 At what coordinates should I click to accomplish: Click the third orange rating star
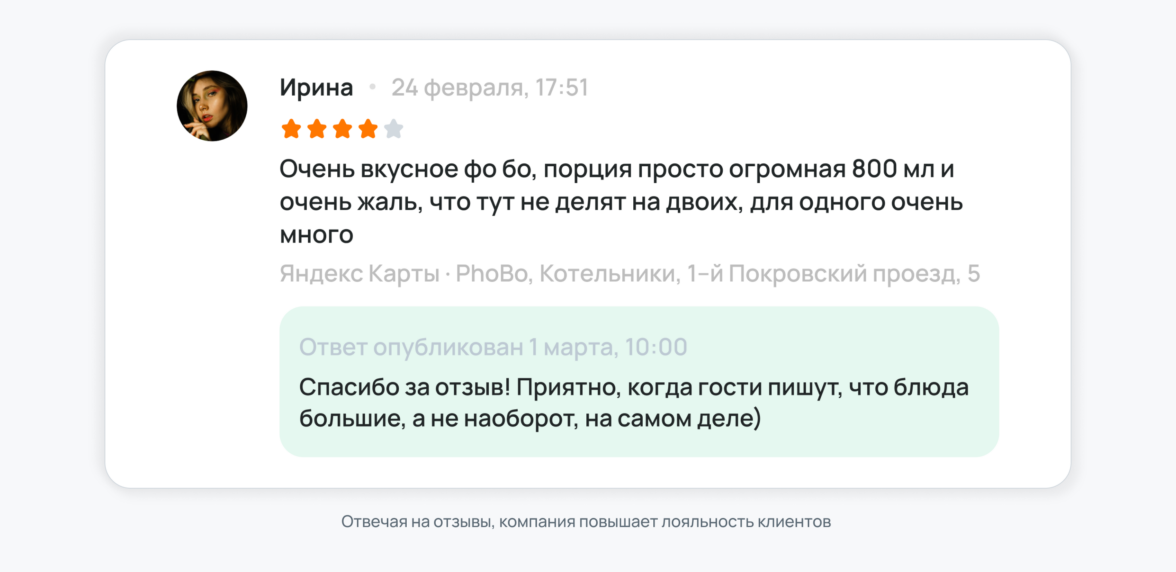343,128
